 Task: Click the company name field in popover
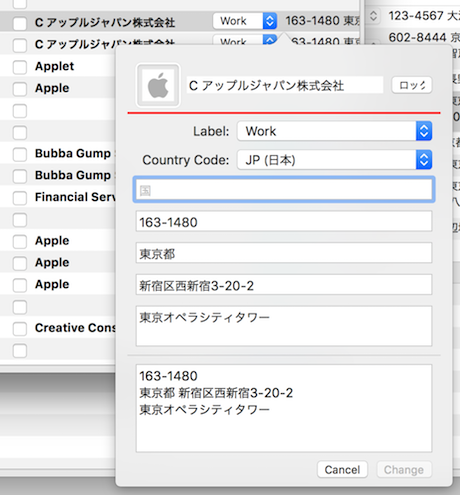[x=284, y=85]
